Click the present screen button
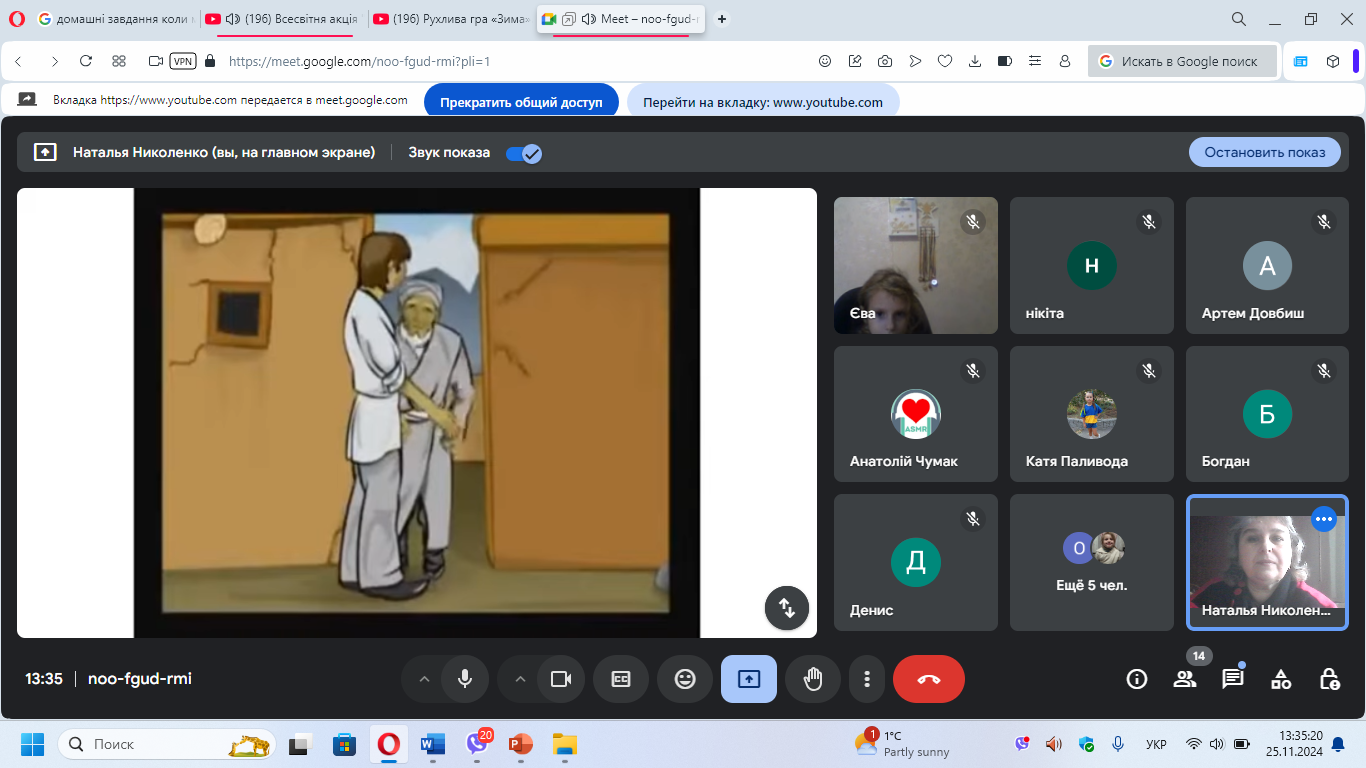The width and height of the screenshot is (1366, 768). (749, 679)
